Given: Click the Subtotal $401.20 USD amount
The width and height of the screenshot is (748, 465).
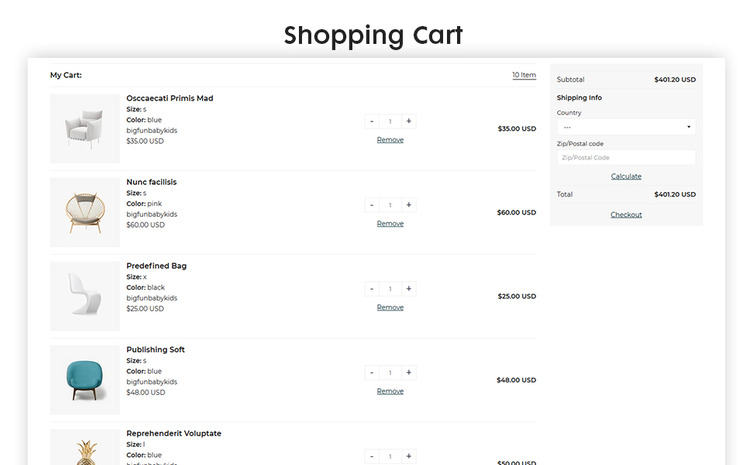Looking at the screenshot, I should click(675, 80).
